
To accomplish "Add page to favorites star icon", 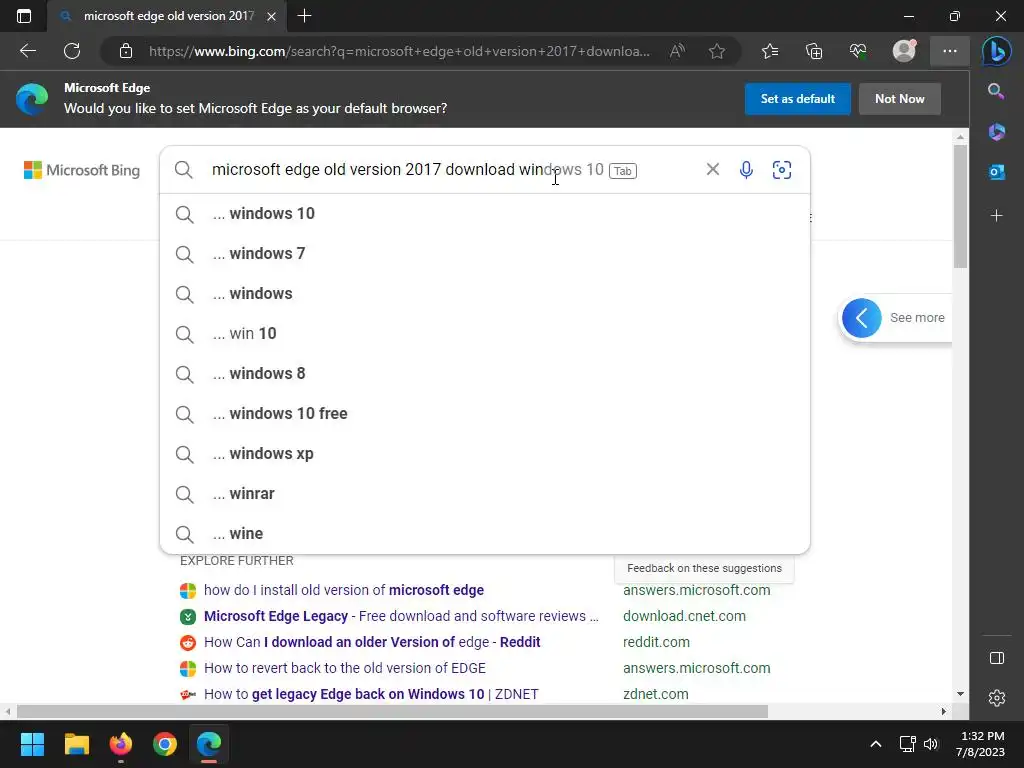I will 716,51.
